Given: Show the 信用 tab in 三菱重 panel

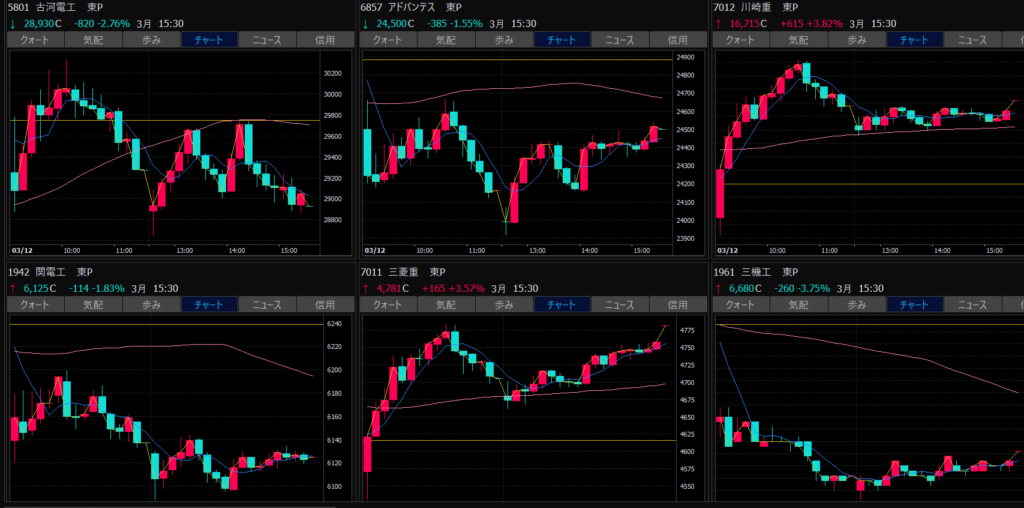Looking at the screenshot, I should (677, 304).
